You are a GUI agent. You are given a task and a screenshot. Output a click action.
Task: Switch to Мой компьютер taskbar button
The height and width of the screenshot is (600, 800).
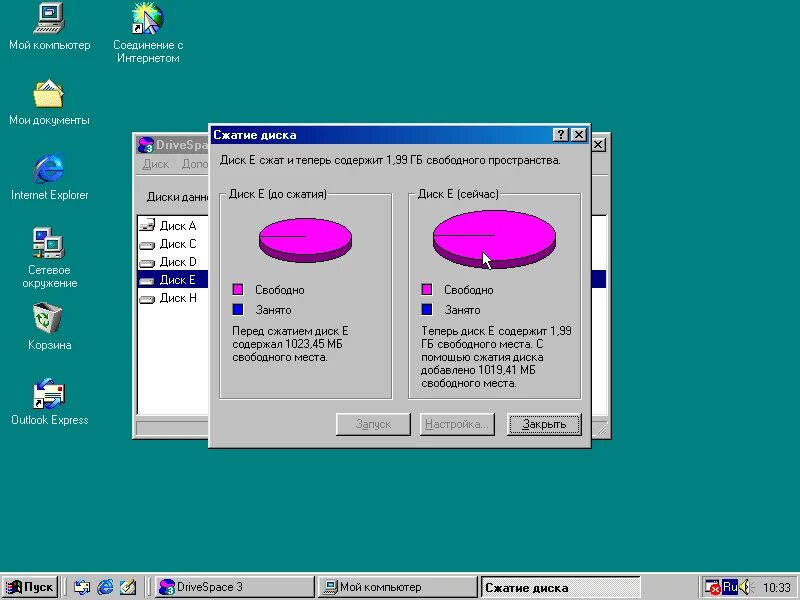397,587
